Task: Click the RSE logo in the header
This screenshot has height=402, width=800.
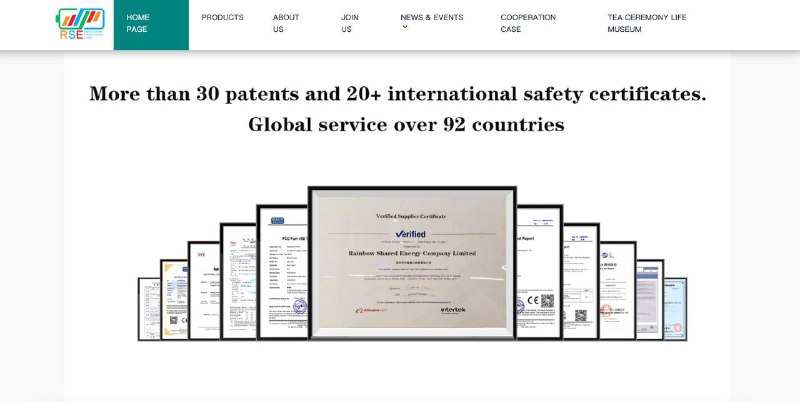Action: [80, 24]
